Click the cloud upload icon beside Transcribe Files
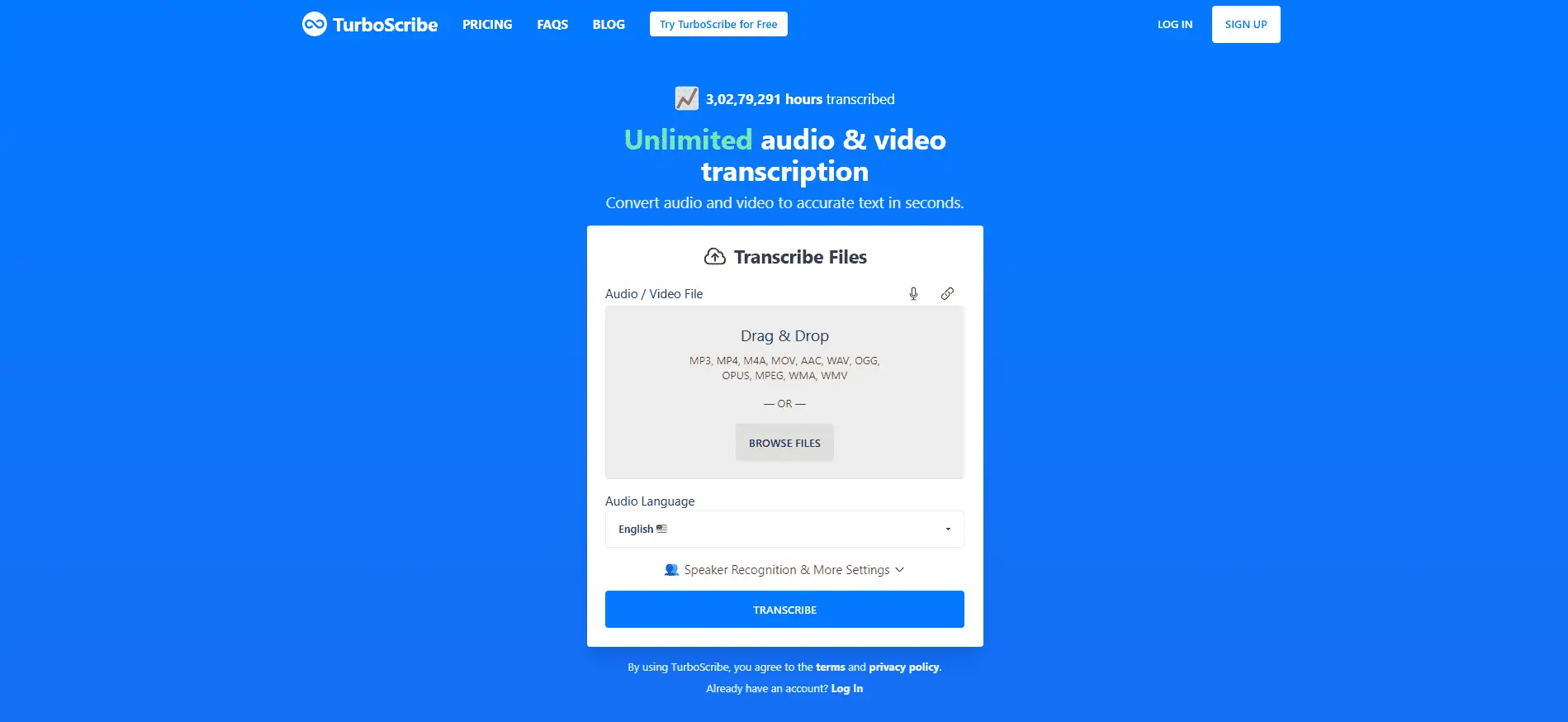Screen dimensions: 1568x722 (715, 257)
